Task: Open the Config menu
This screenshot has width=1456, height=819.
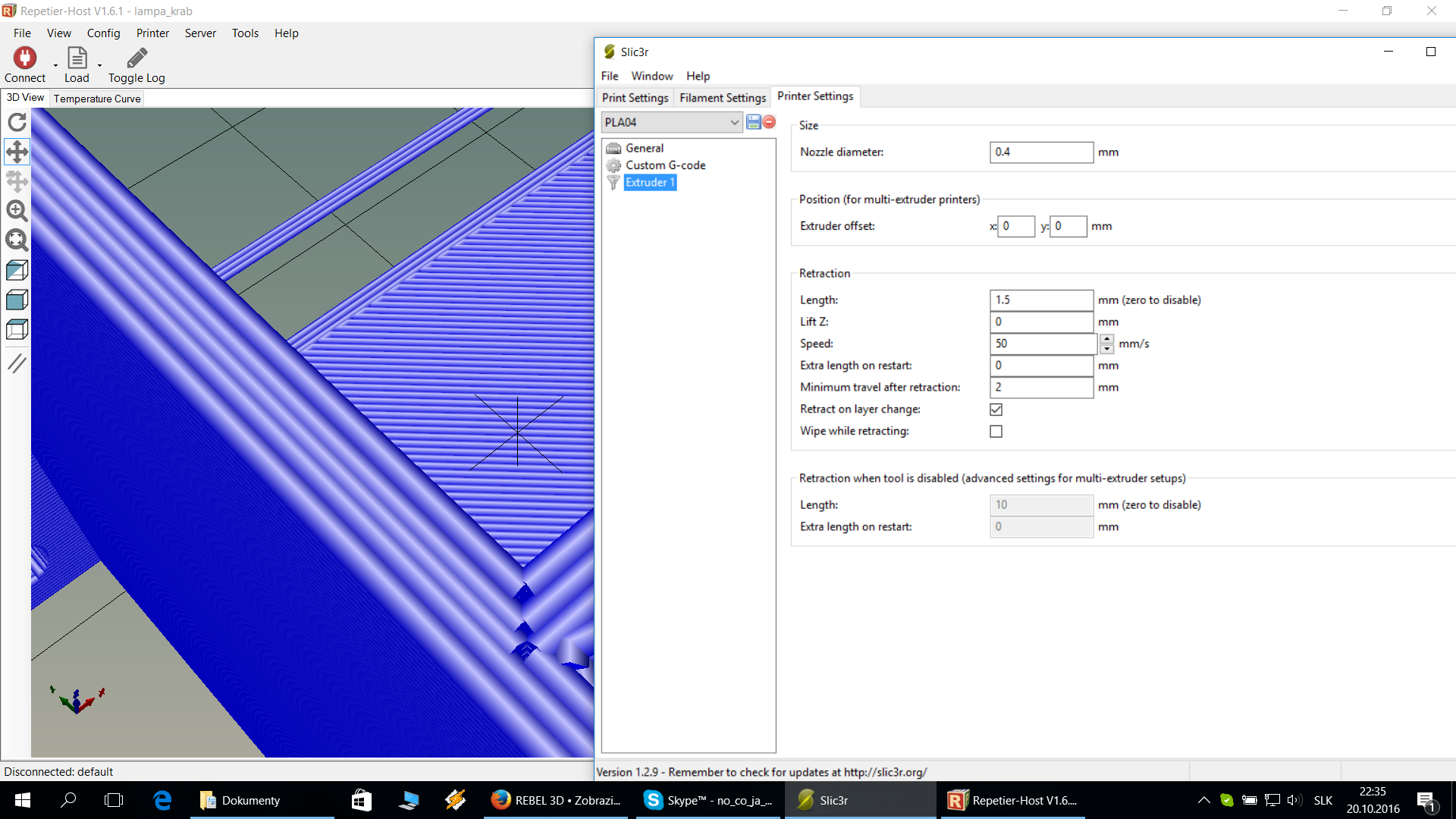Action: 103,33
